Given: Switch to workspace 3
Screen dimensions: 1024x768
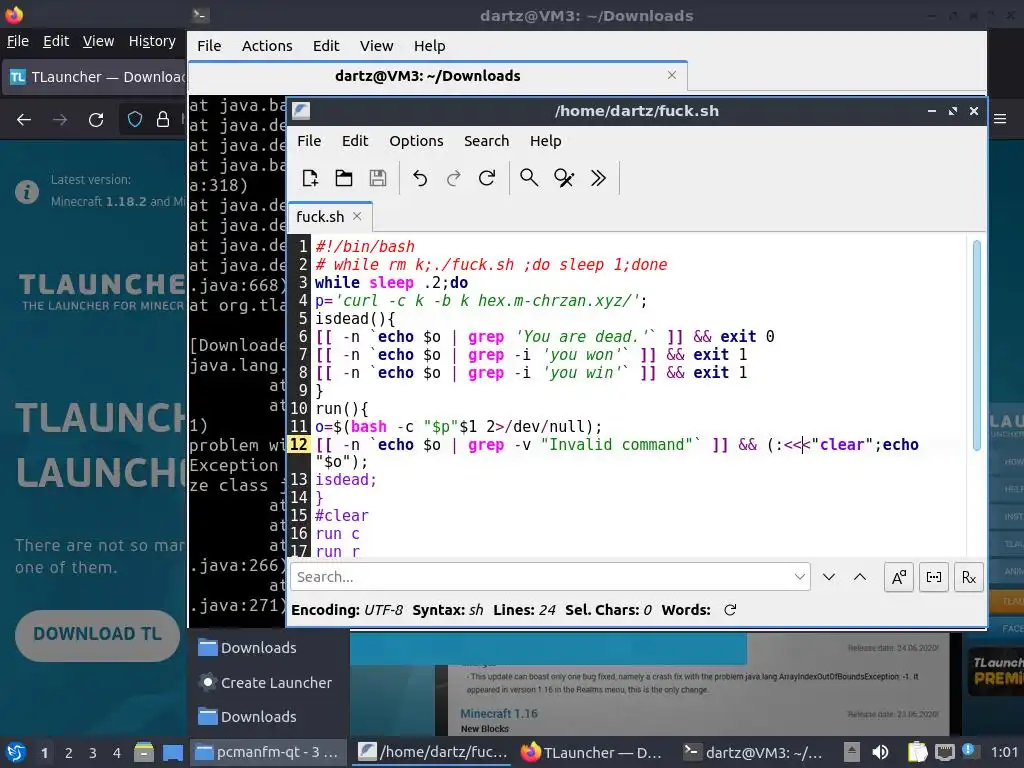Looking at the screenshot, I should click(93, 753).
